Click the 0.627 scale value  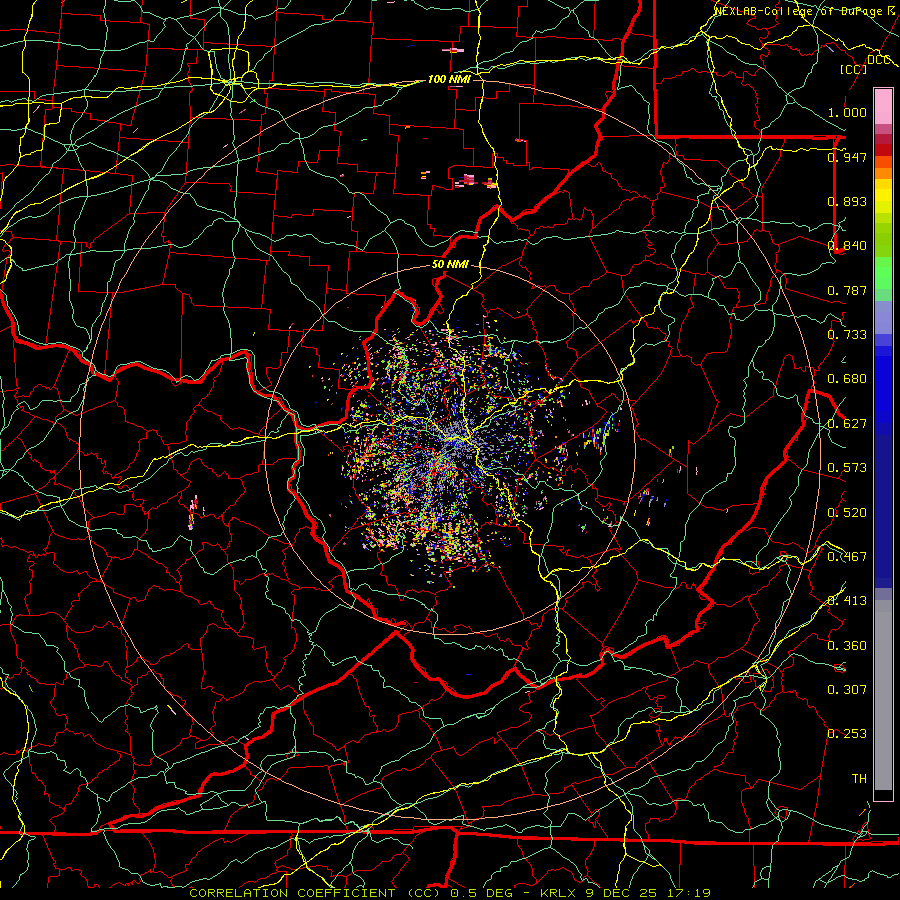point(847,424)
